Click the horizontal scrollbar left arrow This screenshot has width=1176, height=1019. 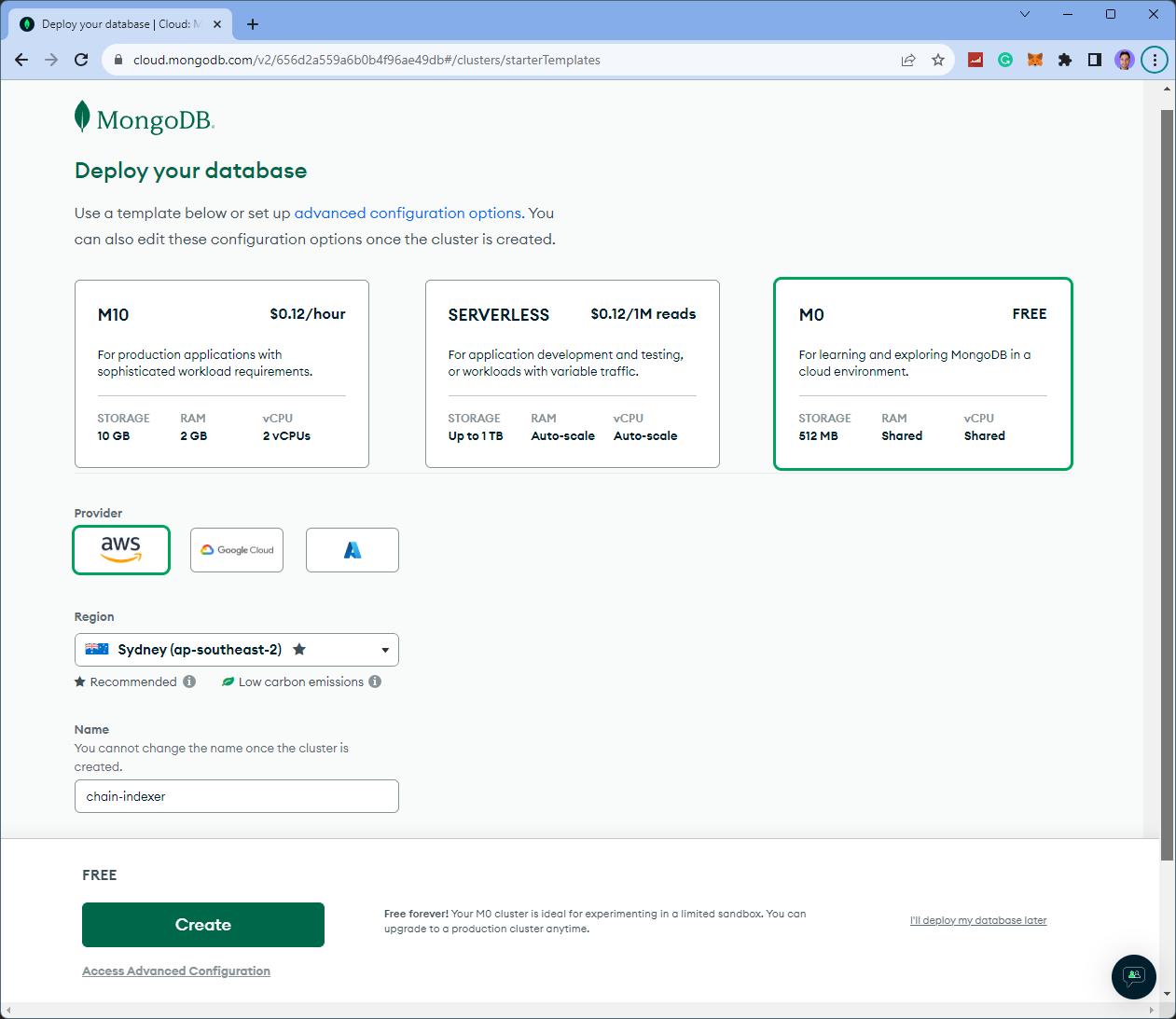coord(8,1011)
